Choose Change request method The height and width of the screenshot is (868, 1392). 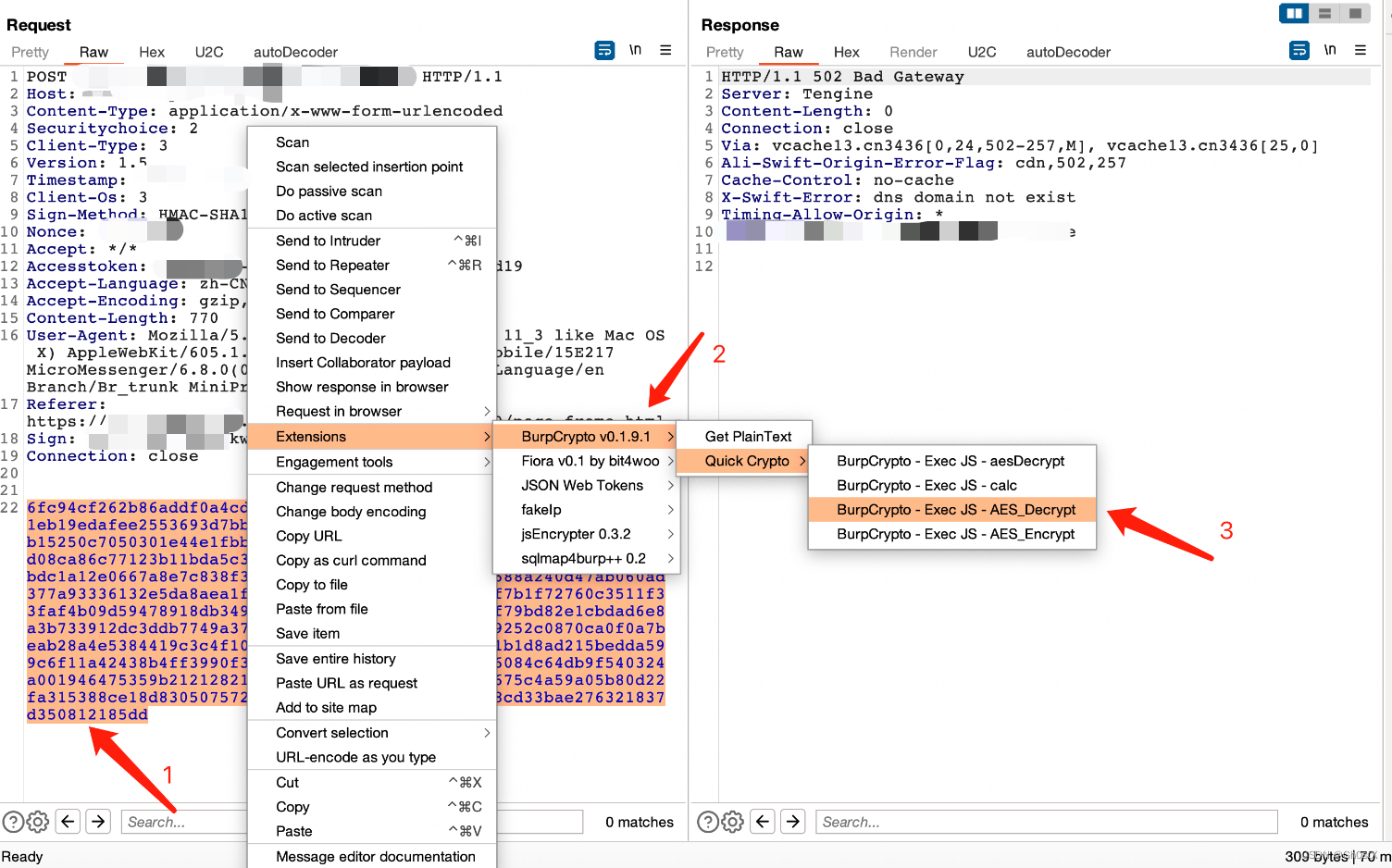372,488
